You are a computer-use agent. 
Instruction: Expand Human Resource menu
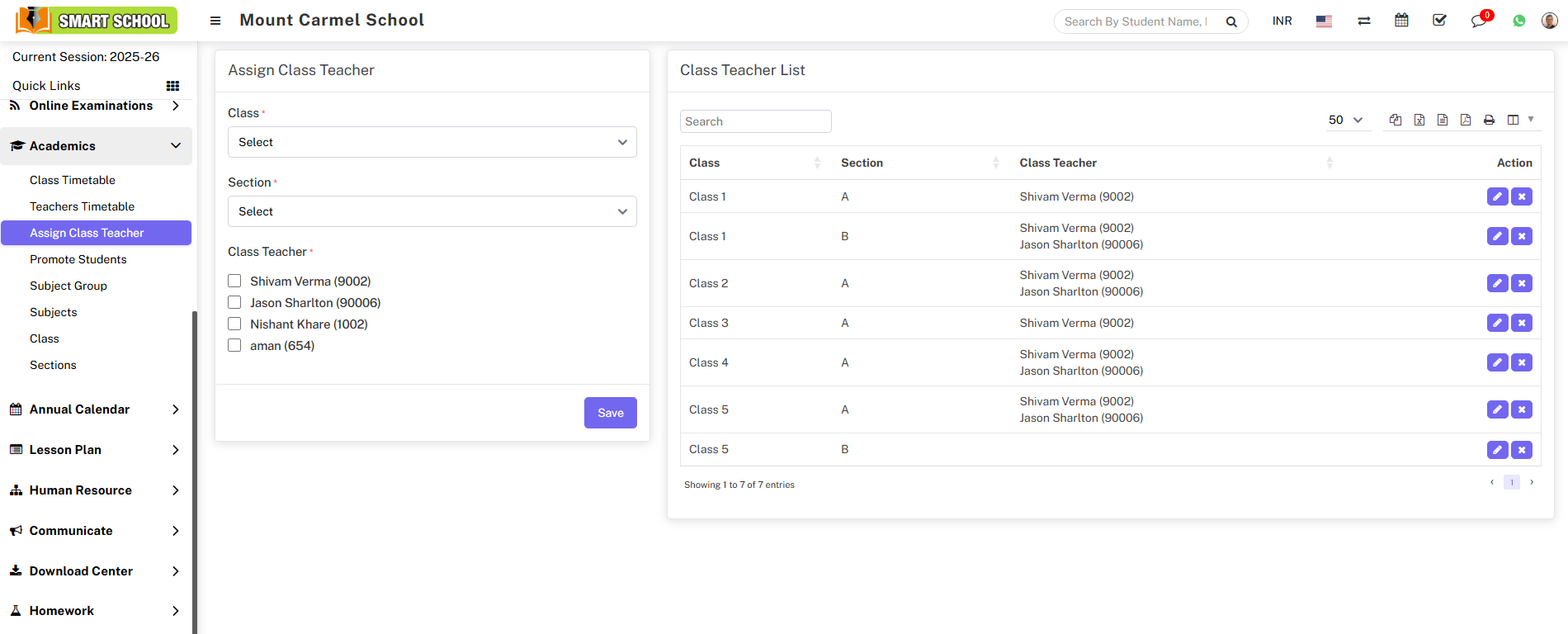[97, 490]
